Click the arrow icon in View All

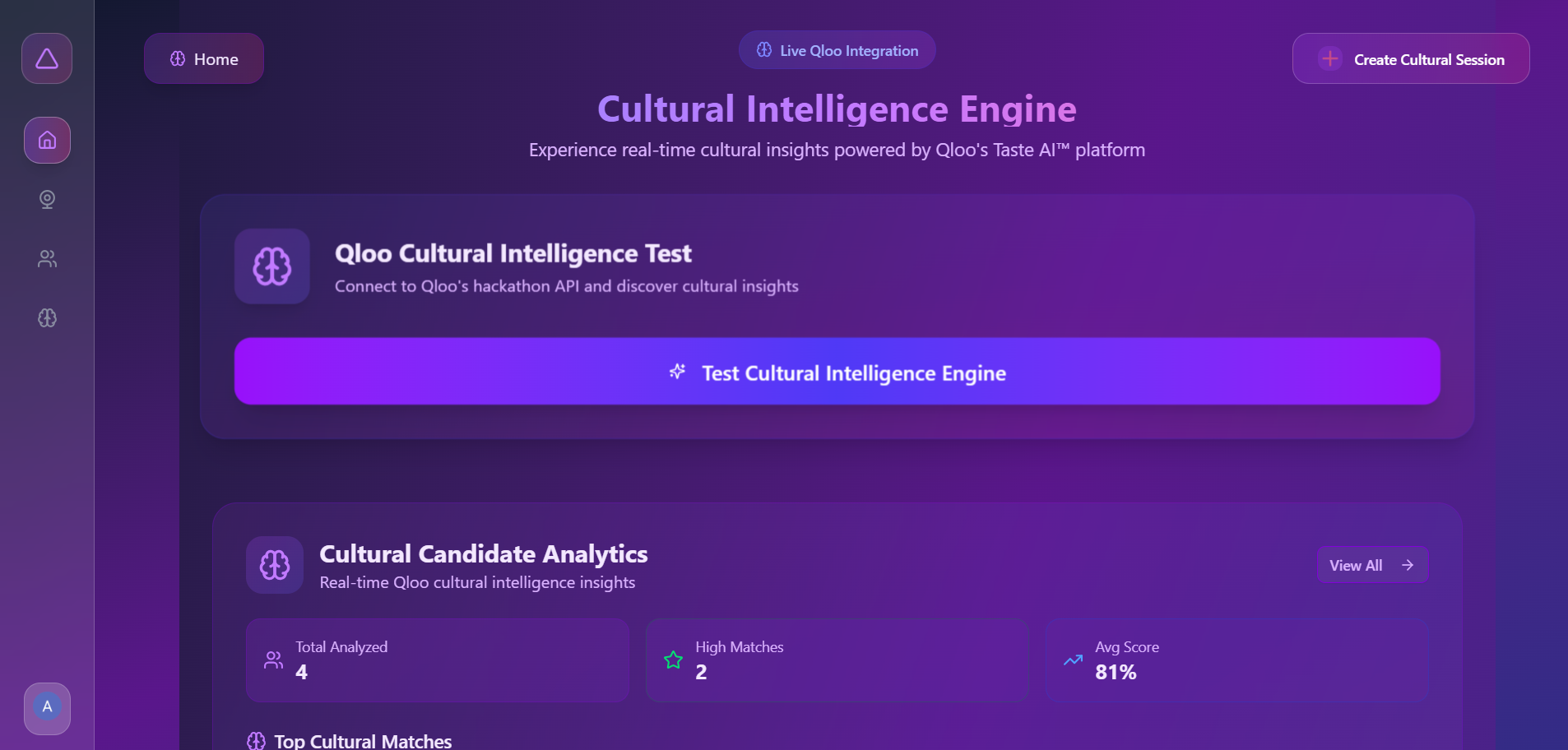click(x=1408, y=565)
